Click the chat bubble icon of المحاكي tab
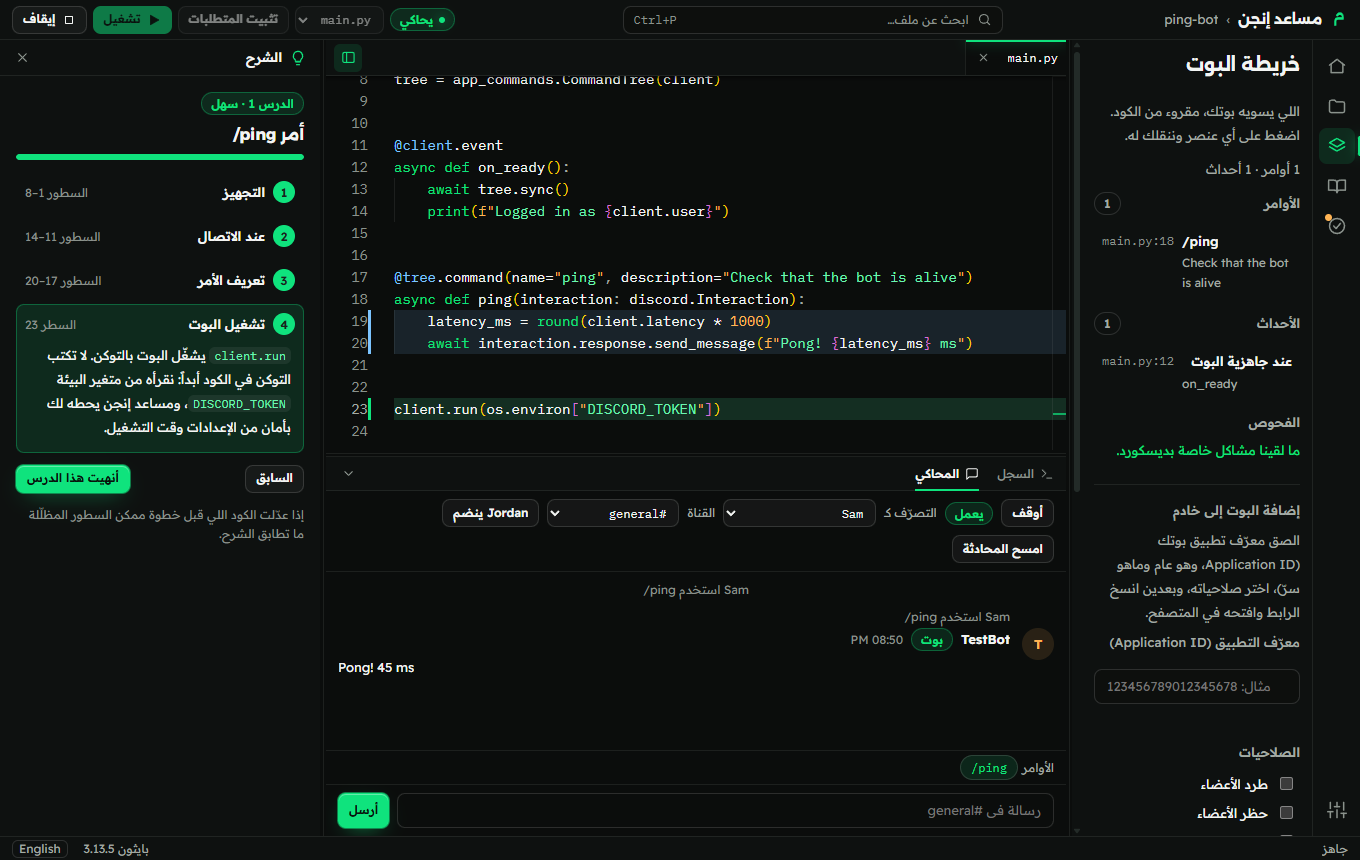1360x860 pixels. [972, 473]
